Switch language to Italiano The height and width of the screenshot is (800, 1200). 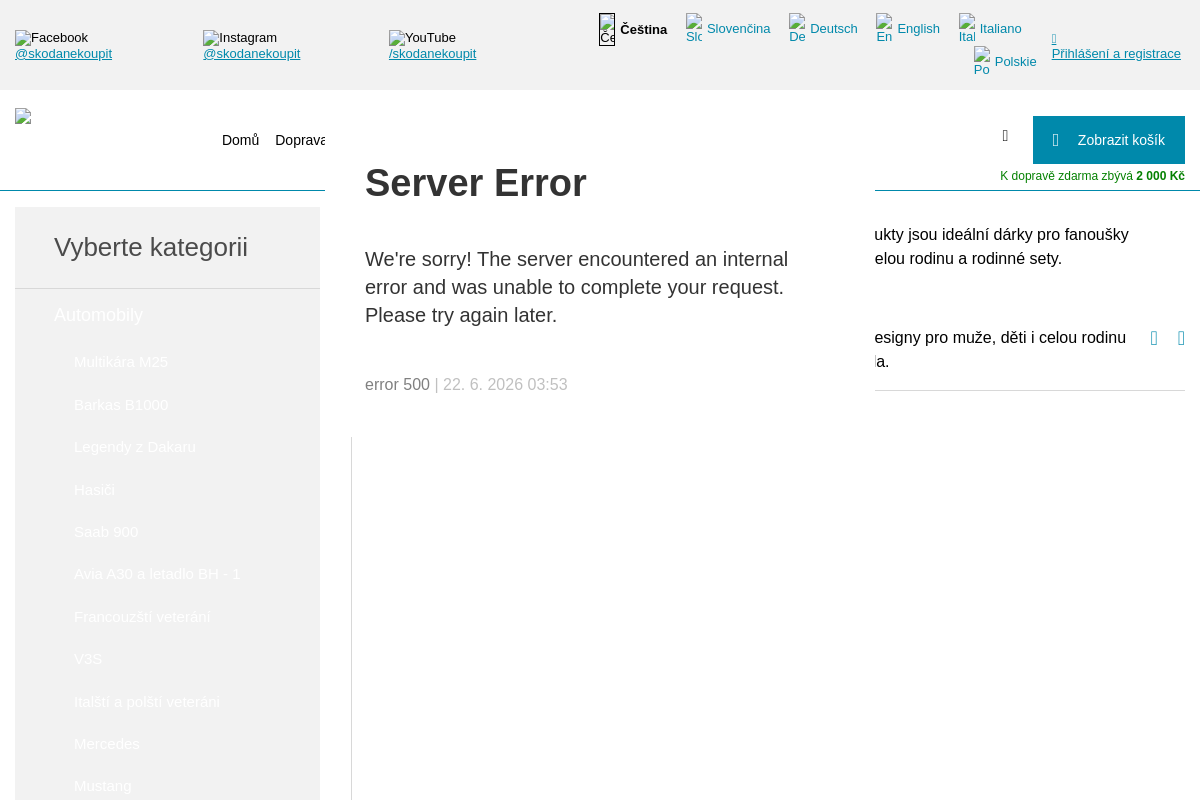pyautogui.click(x=1000, y=29)
